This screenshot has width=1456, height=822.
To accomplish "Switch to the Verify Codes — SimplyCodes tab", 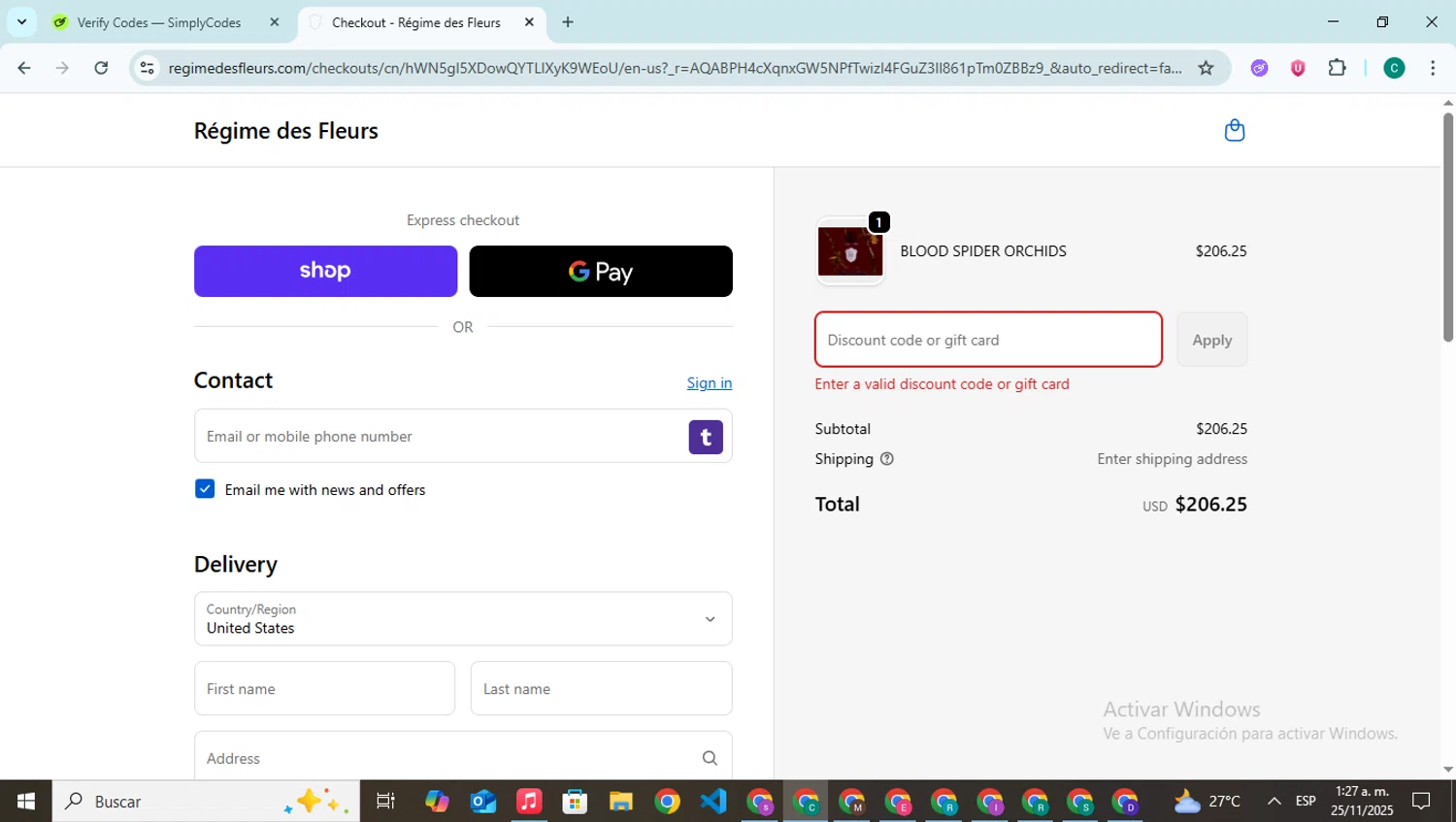I will pos(159,22).
